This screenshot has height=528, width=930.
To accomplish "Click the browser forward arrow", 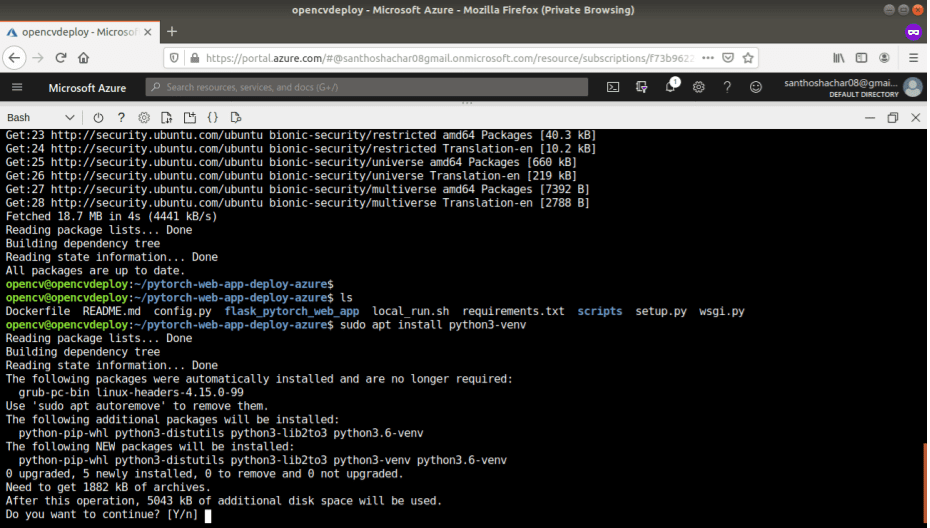I will (x=37, y=58).
